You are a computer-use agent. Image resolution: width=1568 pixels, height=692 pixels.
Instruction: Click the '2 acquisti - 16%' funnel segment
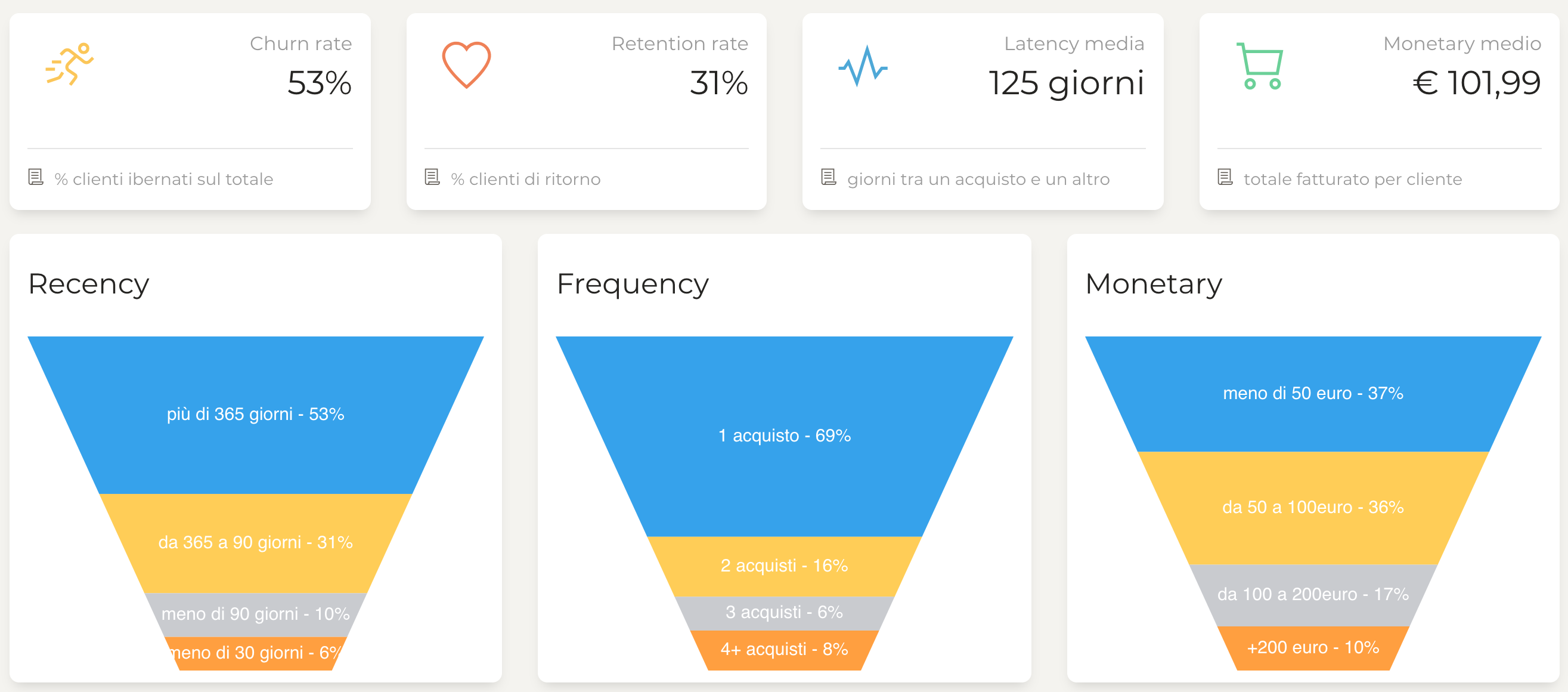(x=785, y=566)
